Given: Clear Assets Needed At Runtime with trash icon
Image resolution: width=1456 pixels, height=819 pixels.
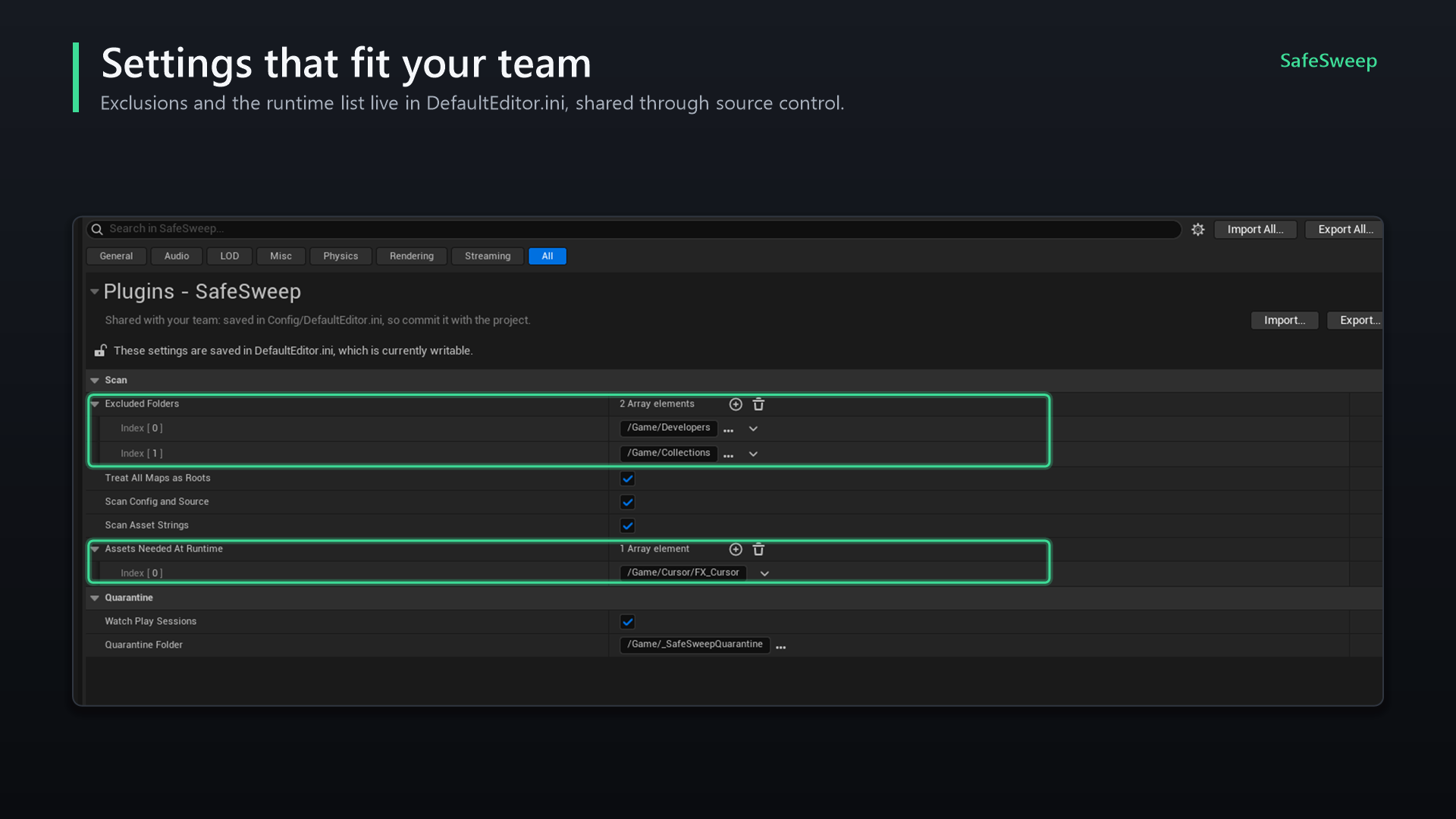Looking at the screenshot, I should coord(758,549).
